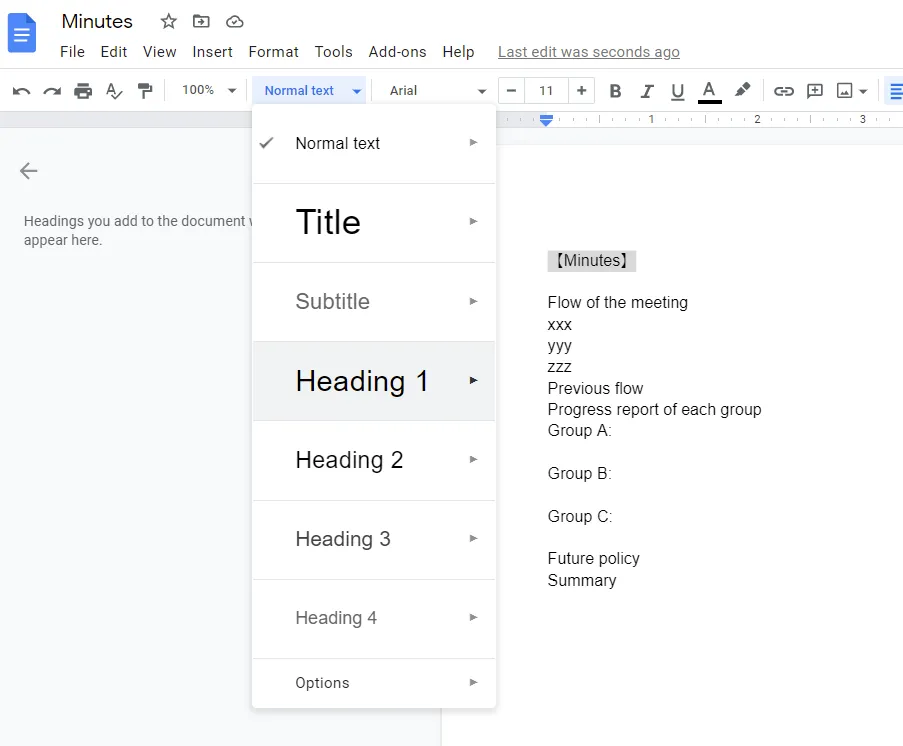Toggle underline formatting
The width and height of the screenshot is (903, 746).
677,91
